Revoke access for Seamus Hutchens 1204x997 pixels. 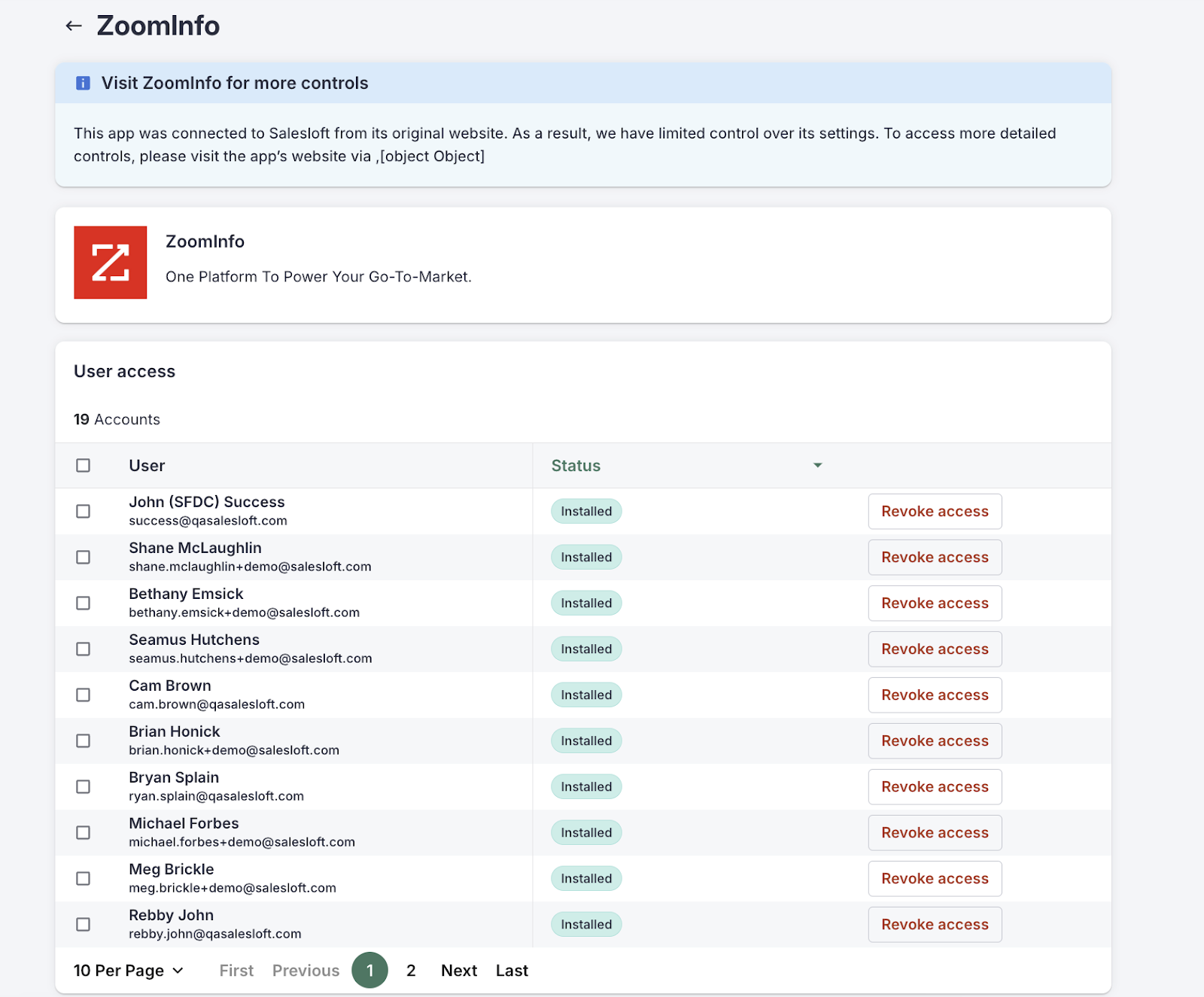click(x=935, y=649)
